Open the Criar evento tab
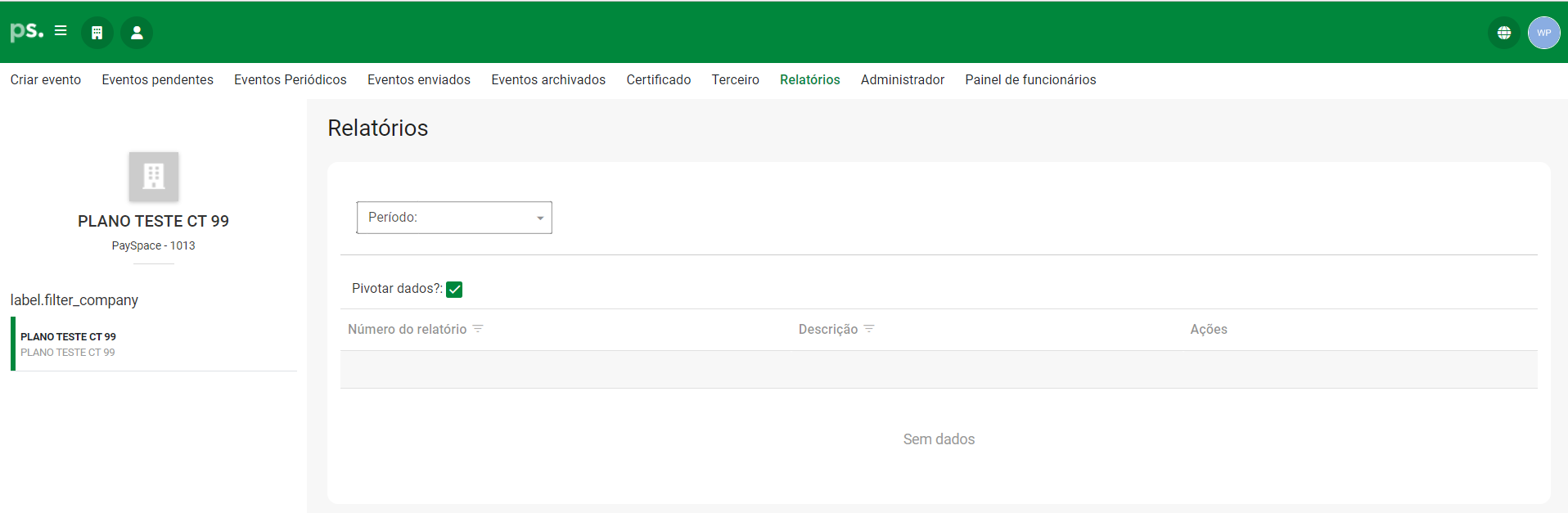1568x513 pixels. [x=46, y=79]
